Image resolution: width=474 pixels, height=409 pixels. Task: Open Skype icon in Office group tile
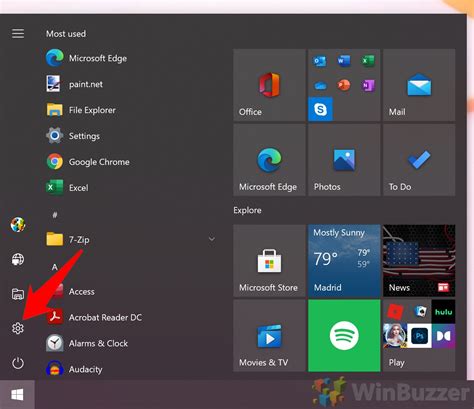[x=320, y=109]
